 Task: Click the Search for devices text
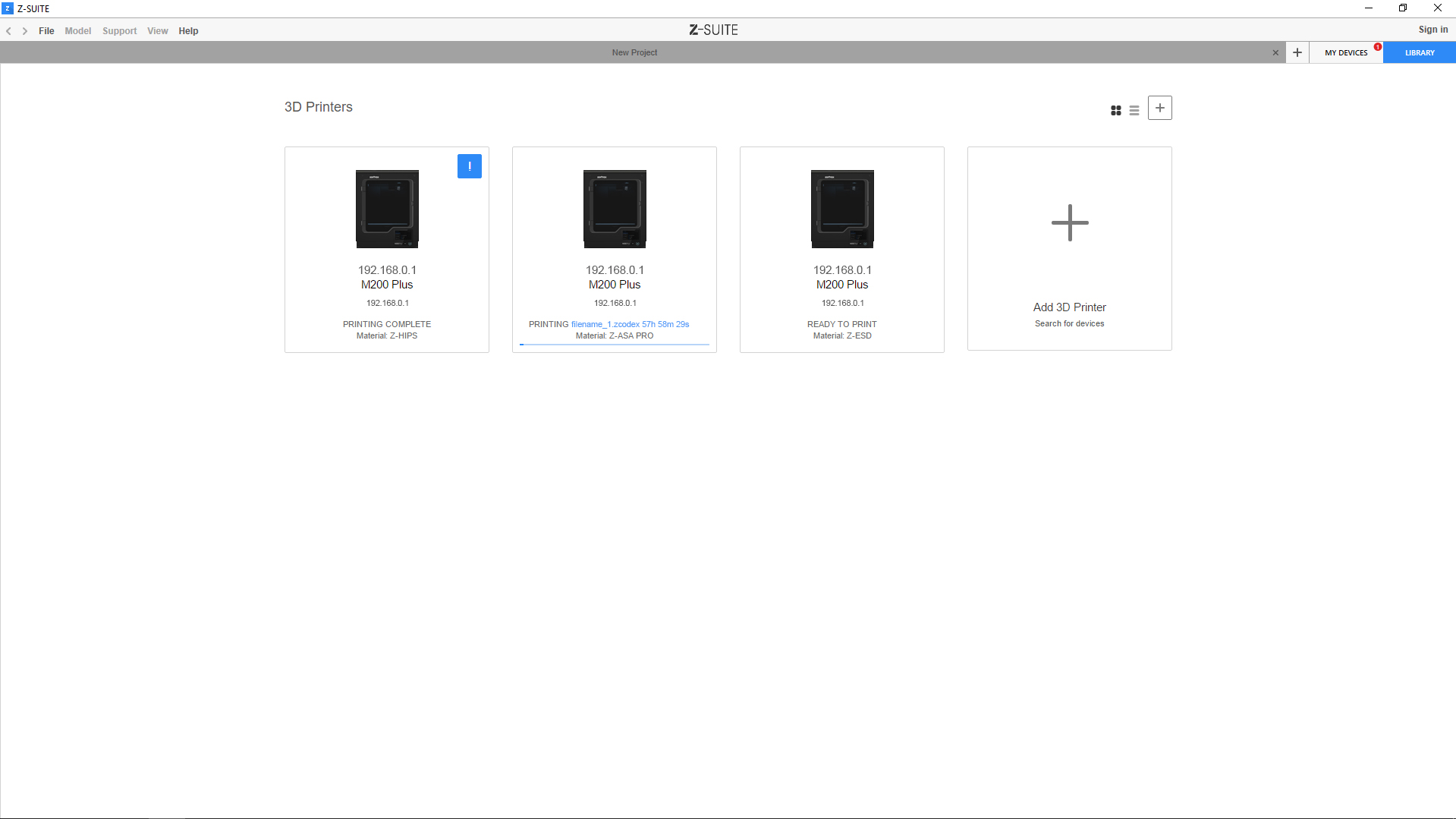(x=1069, y=323)
